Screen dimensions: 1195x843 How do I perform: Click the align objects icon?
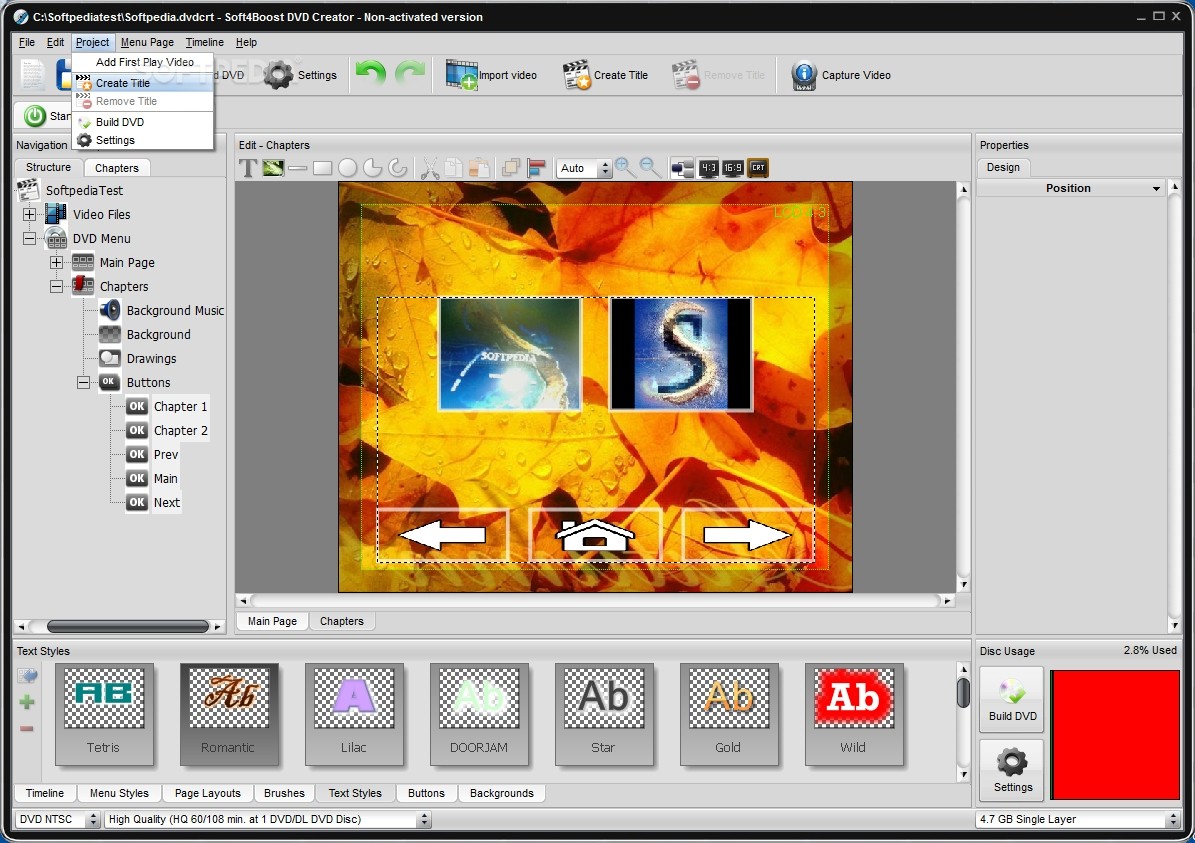click(537, 168)
